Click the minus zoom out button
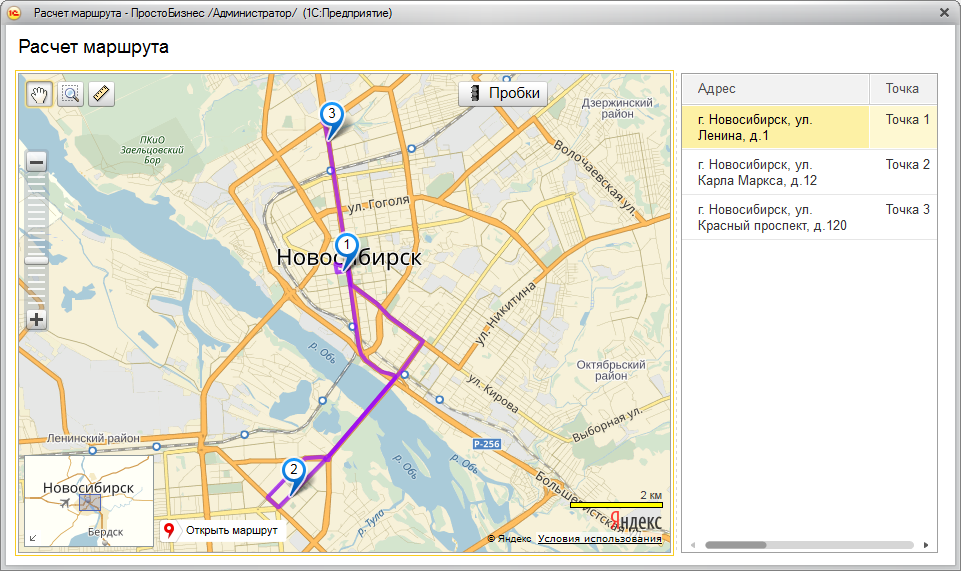This screenshot has height=571, width=961. coord(36,162)
